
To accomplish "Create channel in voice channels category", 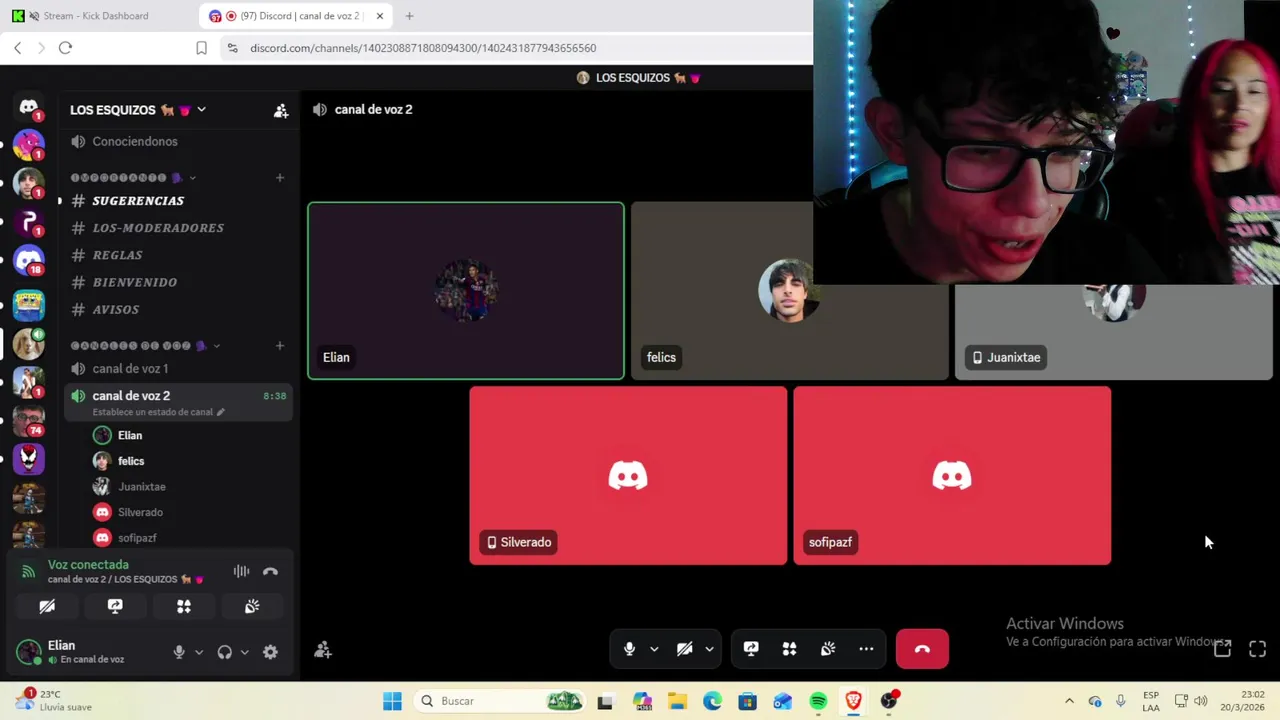I will tap(280, 346).
